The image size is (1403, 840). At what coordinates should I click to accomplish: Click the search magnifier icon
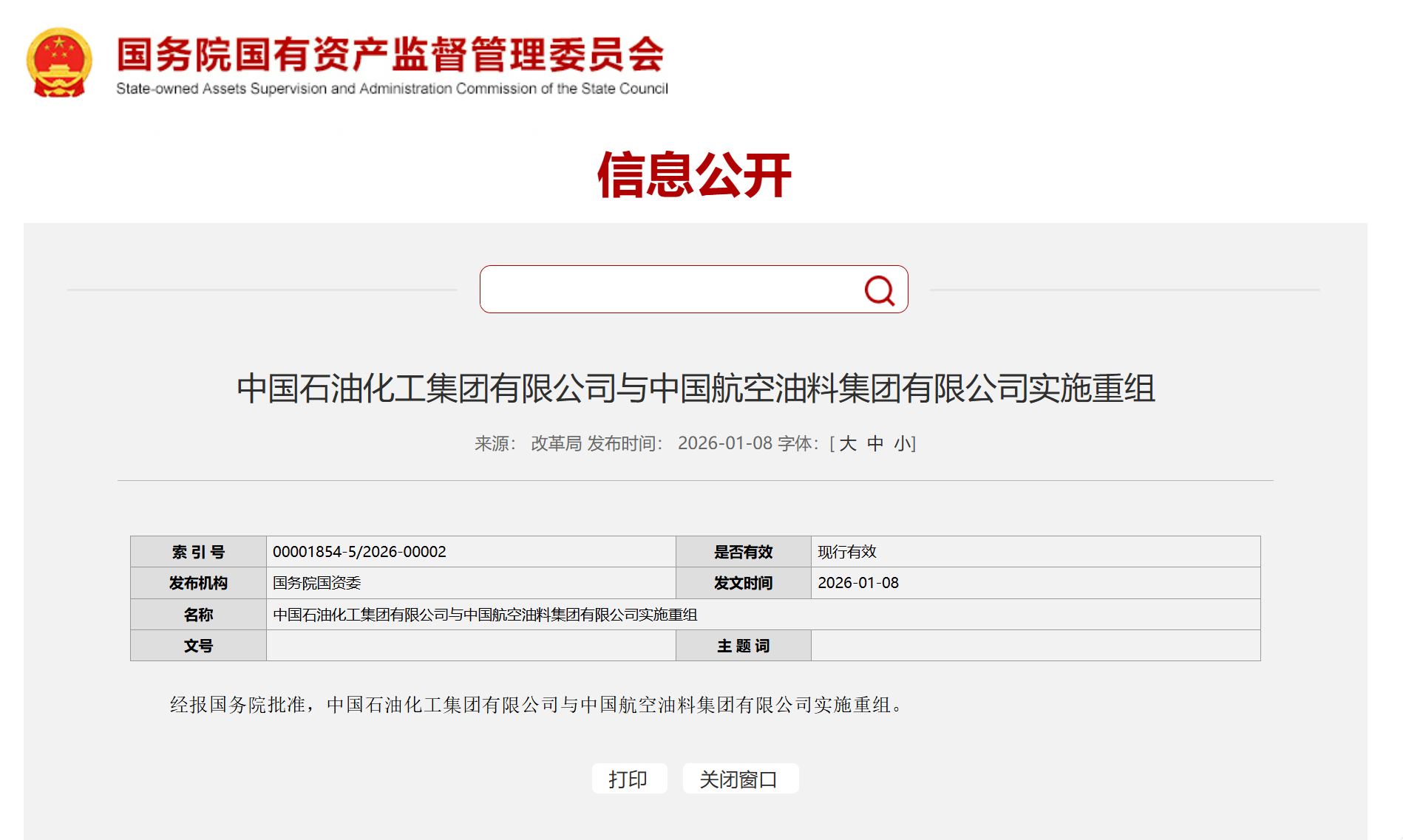tap(879, 290)
